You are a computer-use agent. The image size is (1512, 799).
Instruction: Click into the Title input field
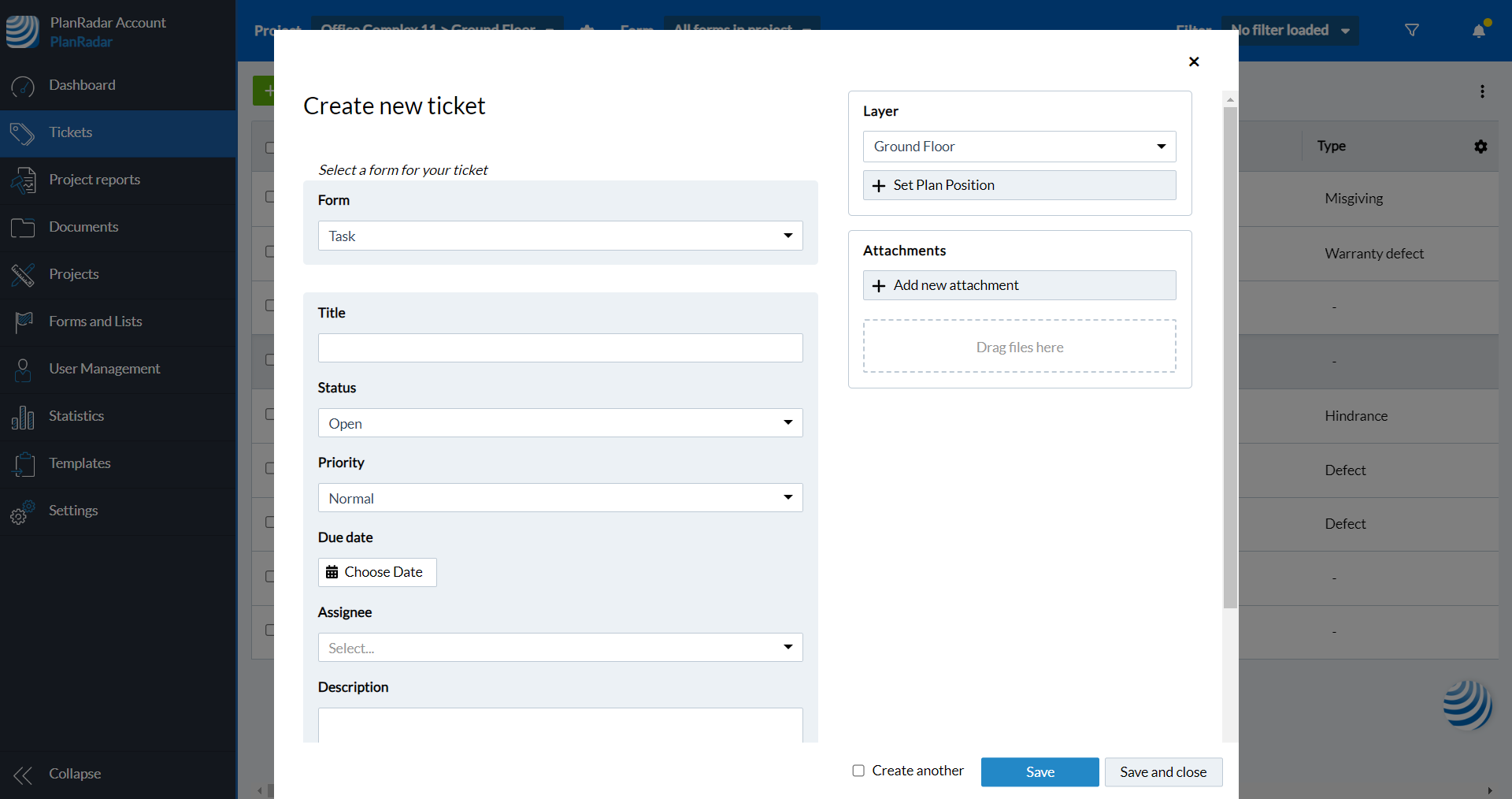point(560,348)
